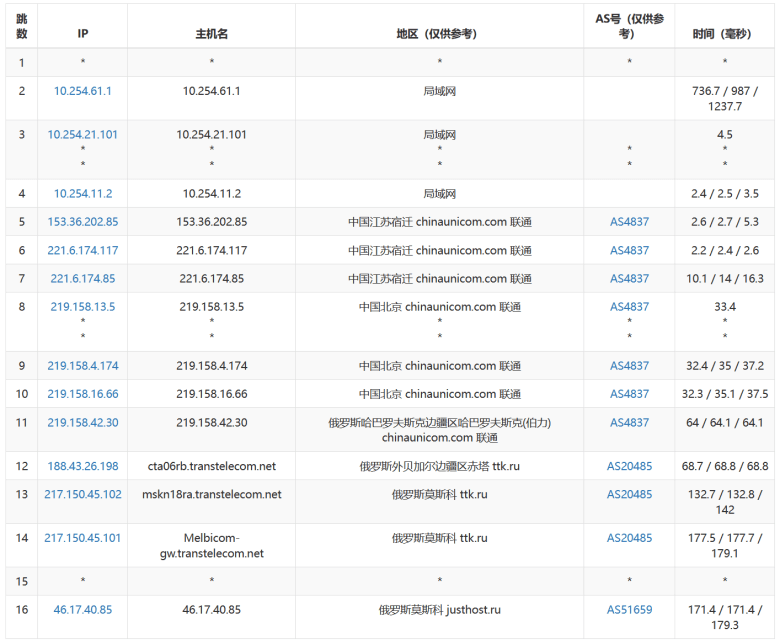
Task: Open IP link 217.150.45.102
Action: pos(83,495)
